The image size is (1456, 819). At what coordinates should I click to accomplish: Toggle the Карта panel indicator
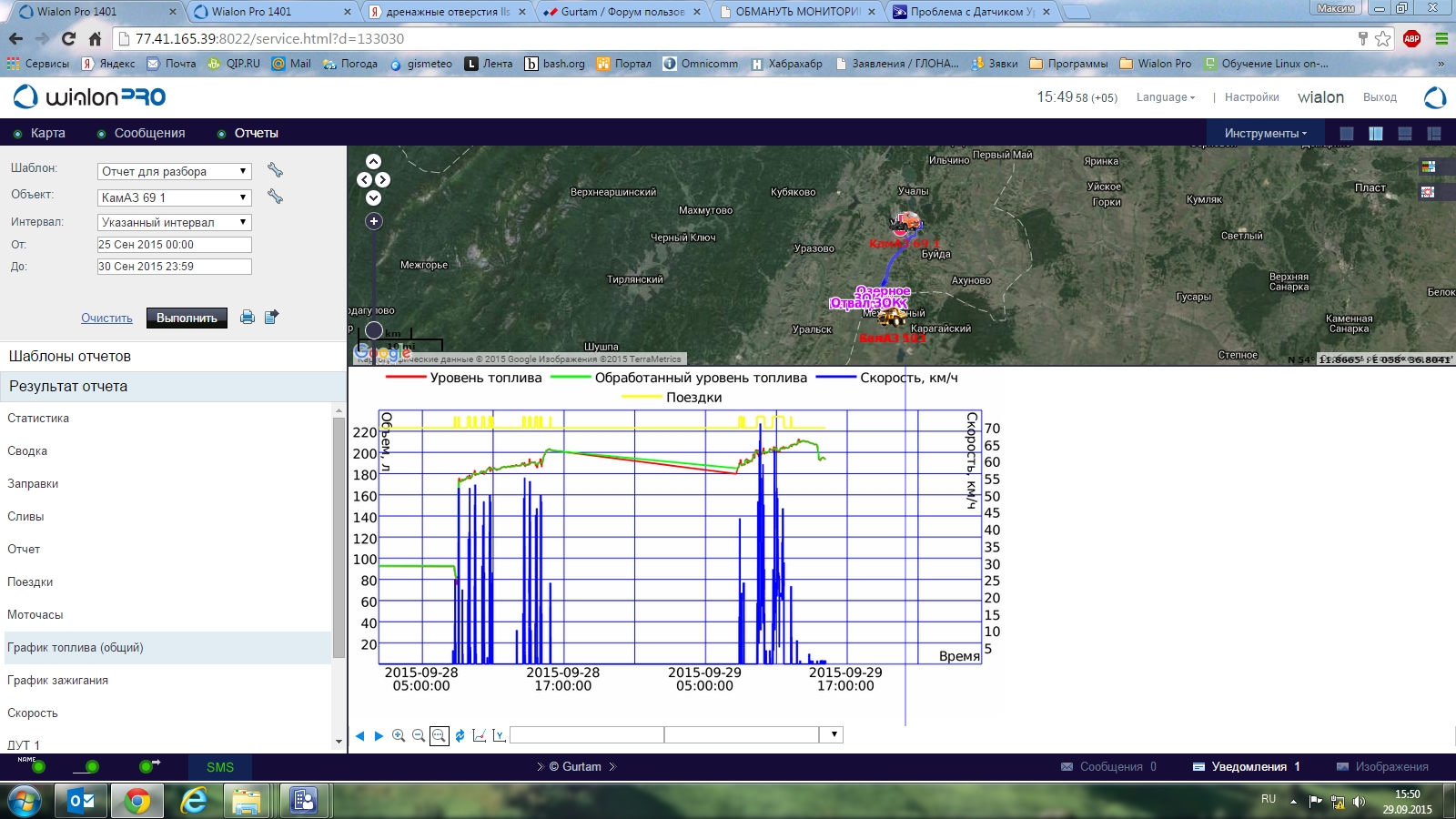coord(17,134)
